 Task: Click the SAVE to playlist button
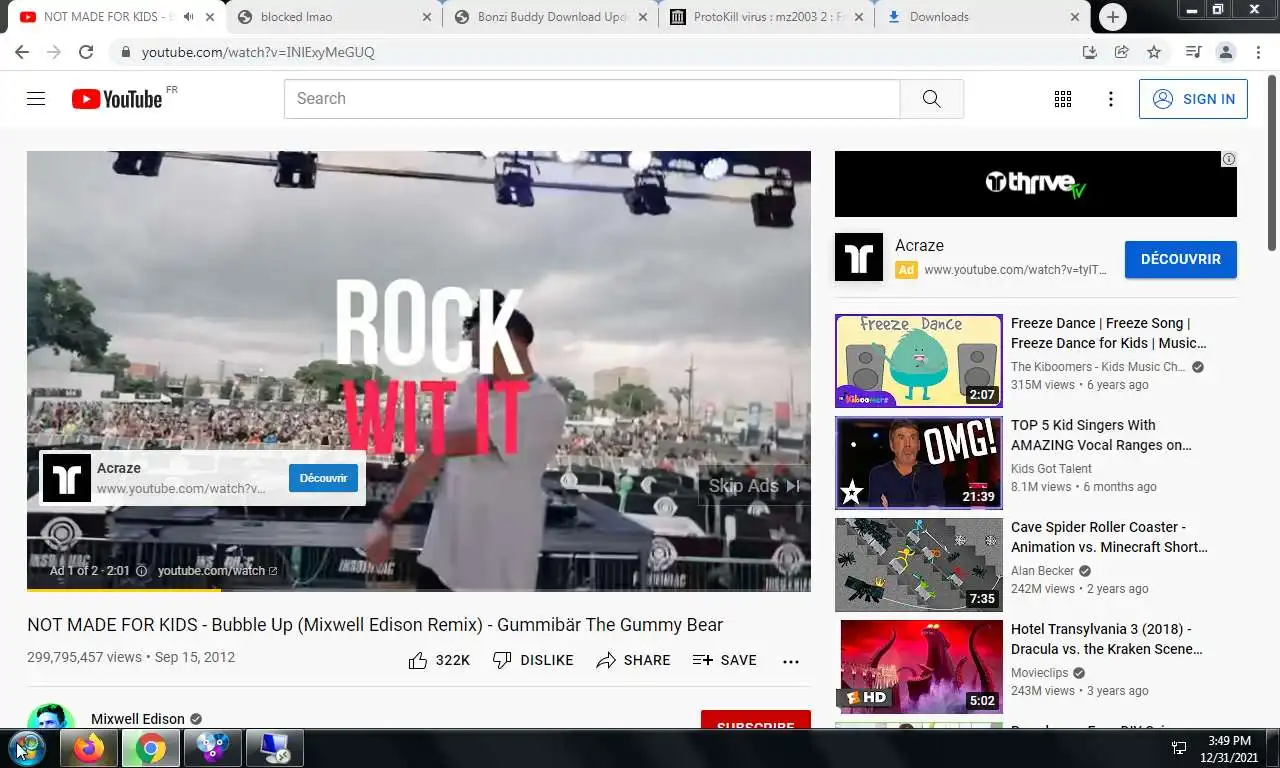[724, 660]
